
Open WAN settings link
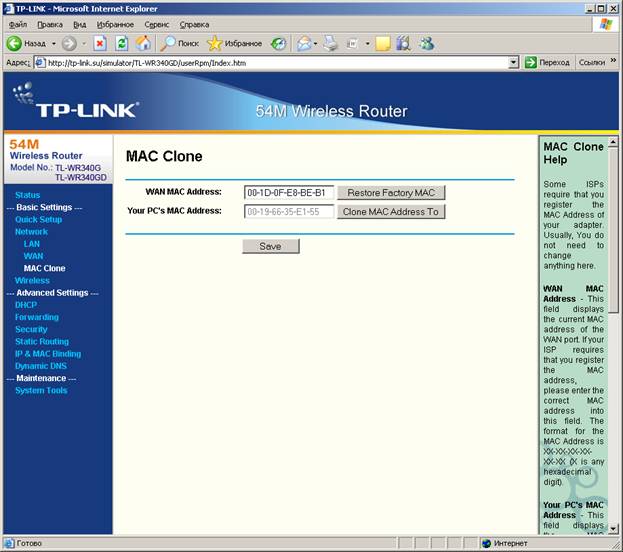point(33,256)
